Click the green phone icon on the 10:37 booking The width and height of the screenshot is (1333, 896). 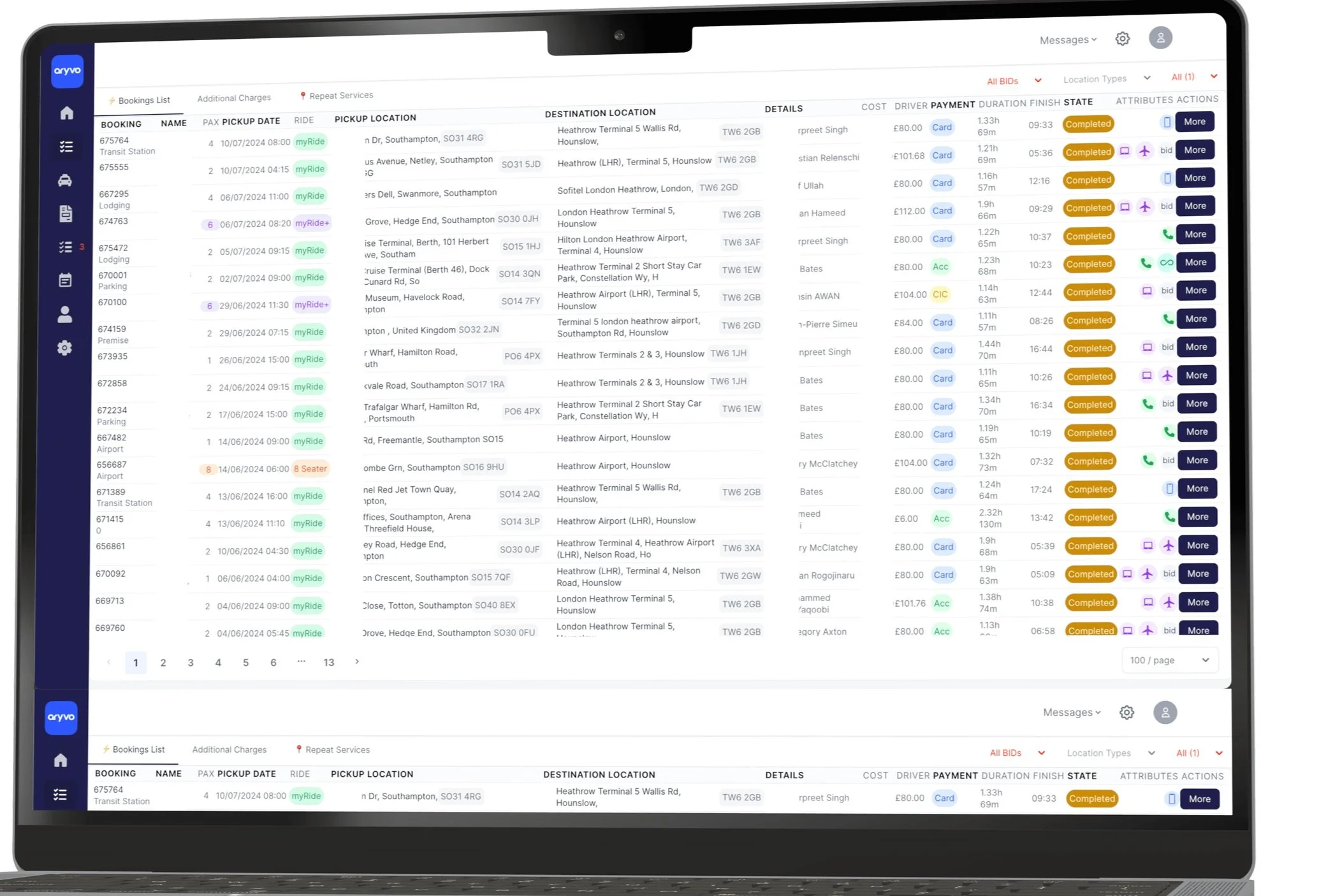(x=1167, y=235)
